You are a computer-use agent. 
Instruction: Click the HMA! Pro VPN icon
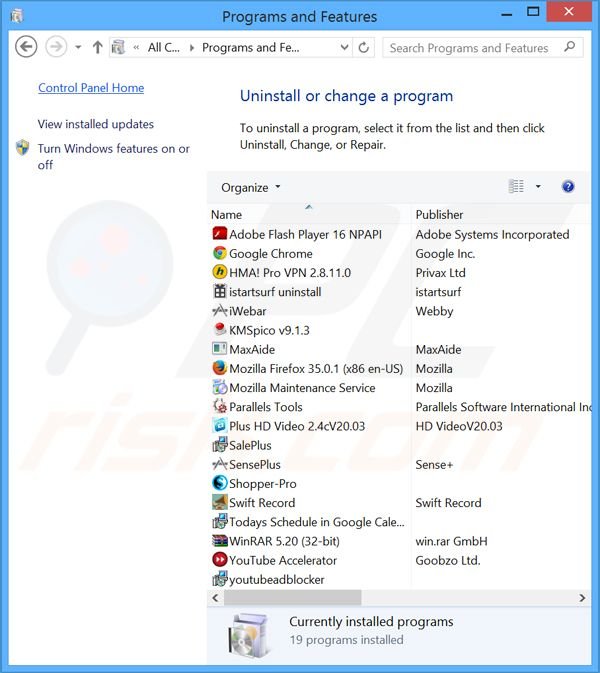tap(219, 272)
